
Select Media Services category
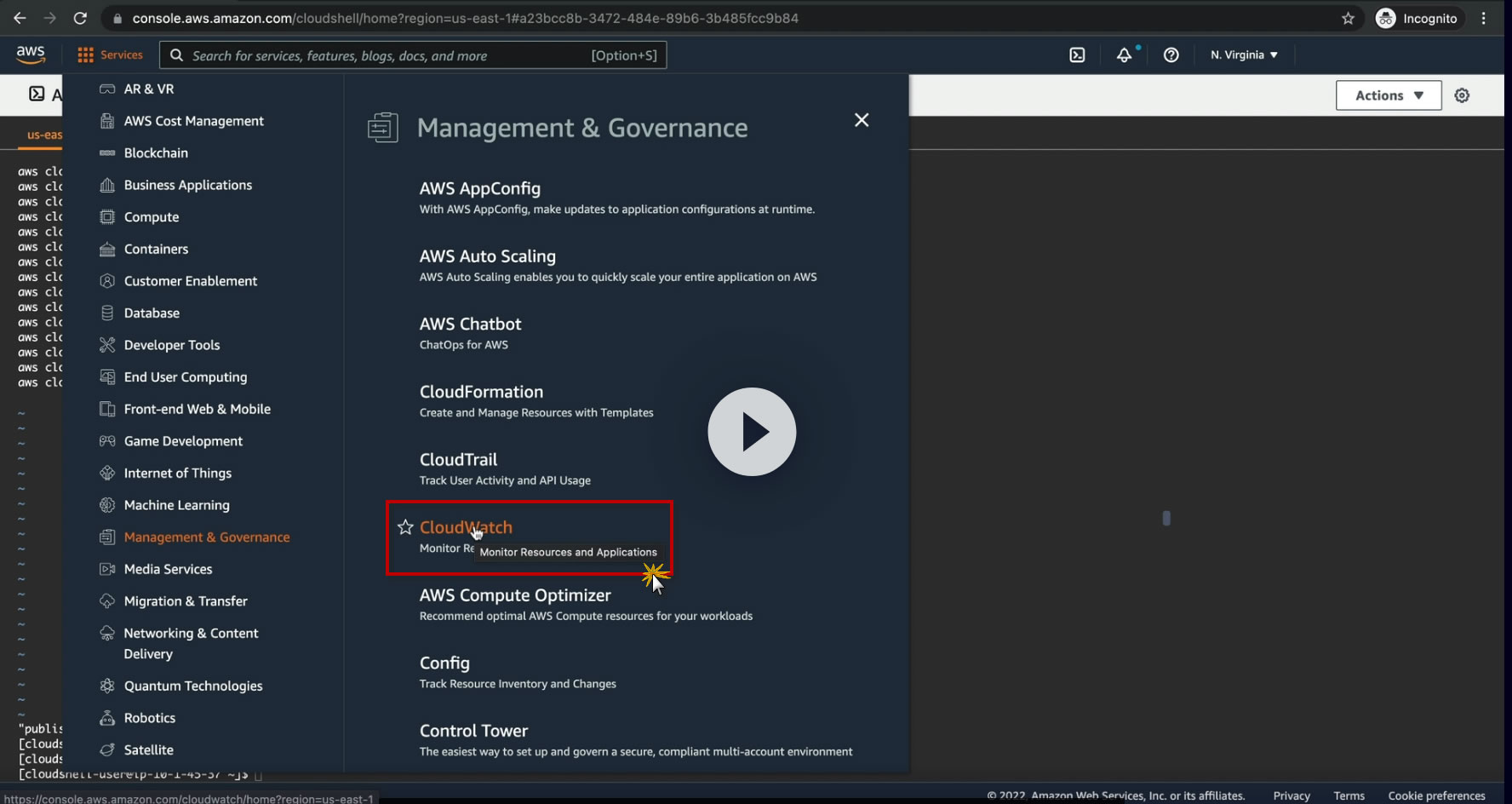tap(169, 569)
